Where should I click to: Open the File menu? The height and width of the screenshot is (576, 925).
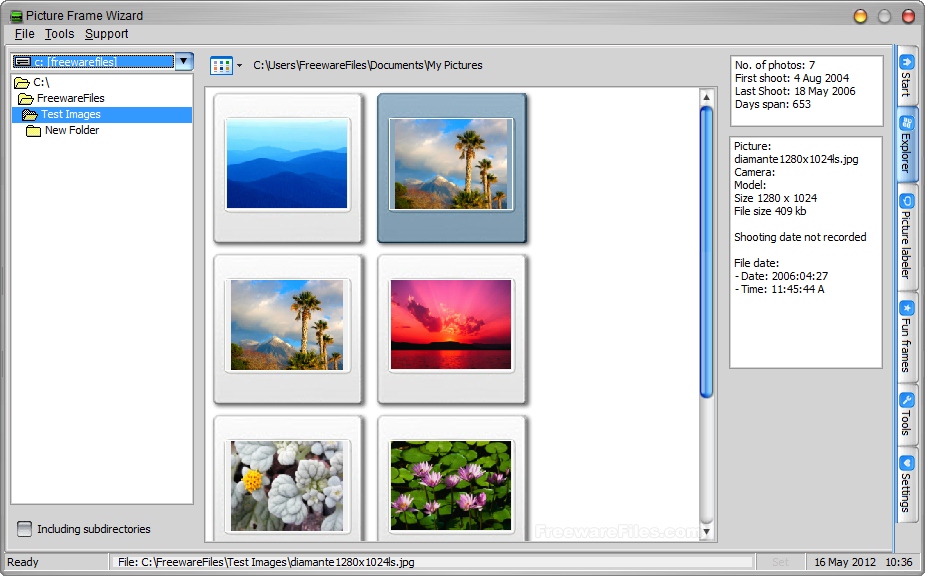[25, 34]
